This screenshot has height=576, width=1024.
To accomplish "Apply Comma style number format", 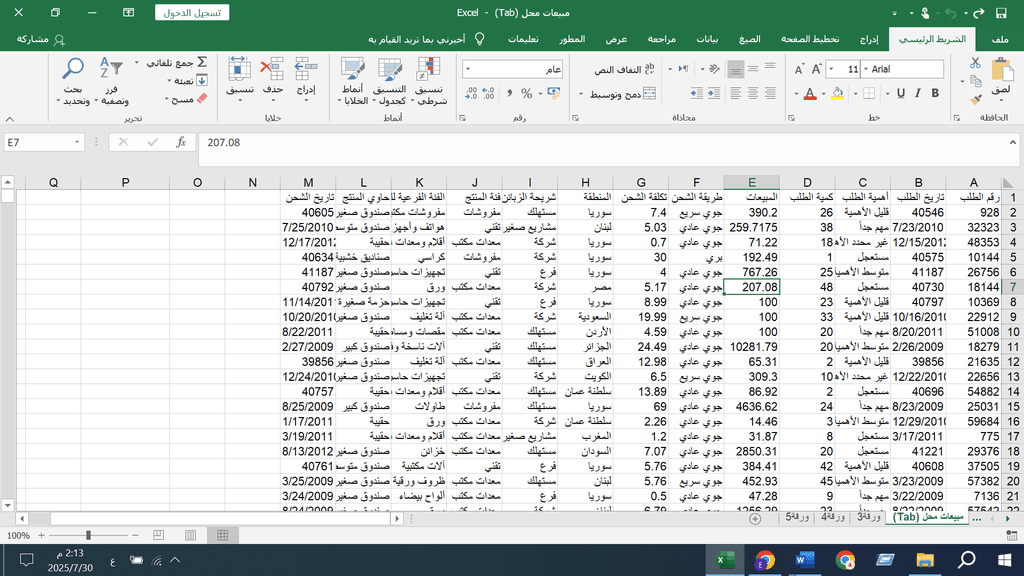I will click(509, 94).
